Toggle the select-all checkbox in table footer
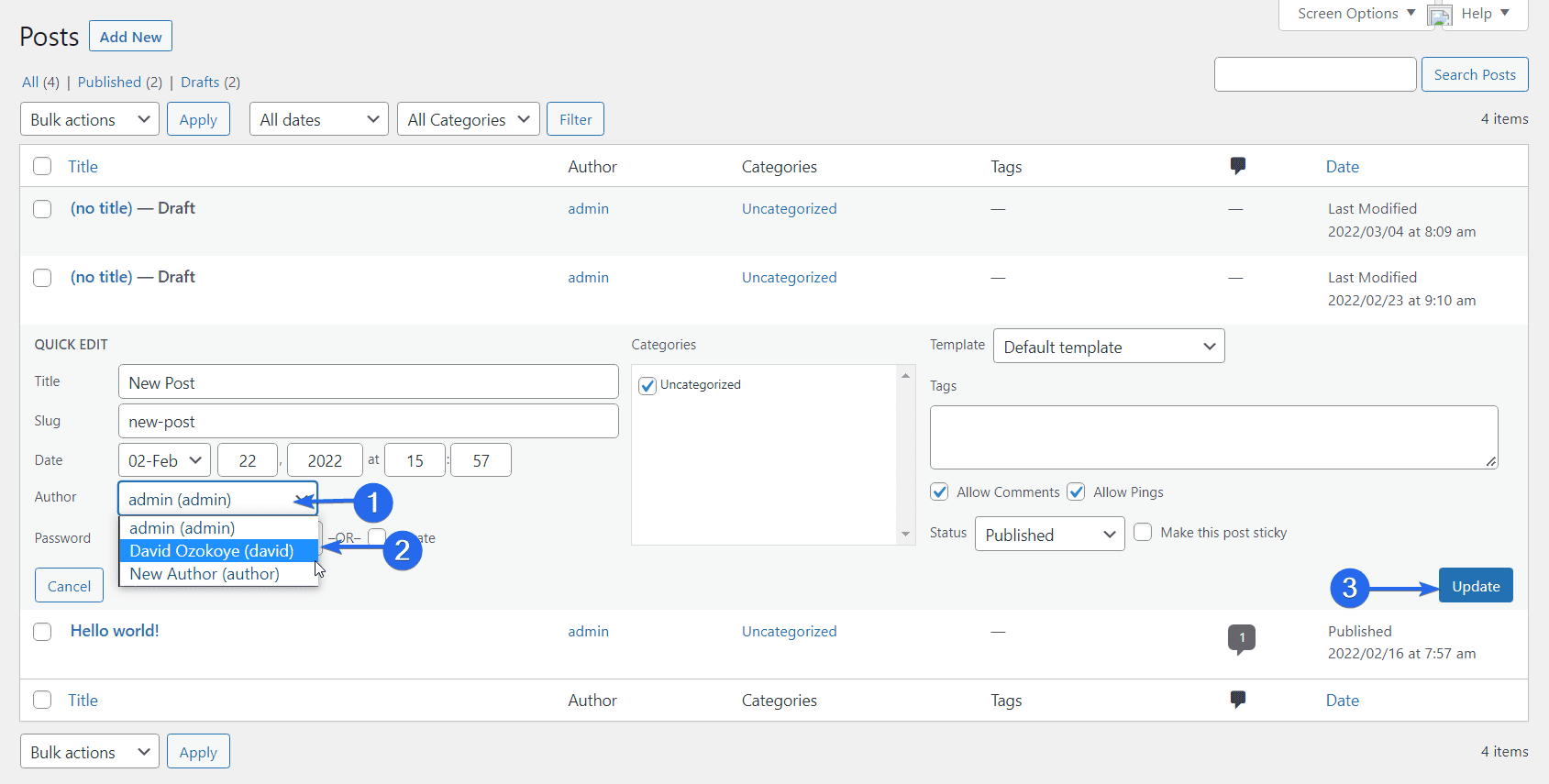This screenshot has width=1549, height=784. [x=42, y=700]
